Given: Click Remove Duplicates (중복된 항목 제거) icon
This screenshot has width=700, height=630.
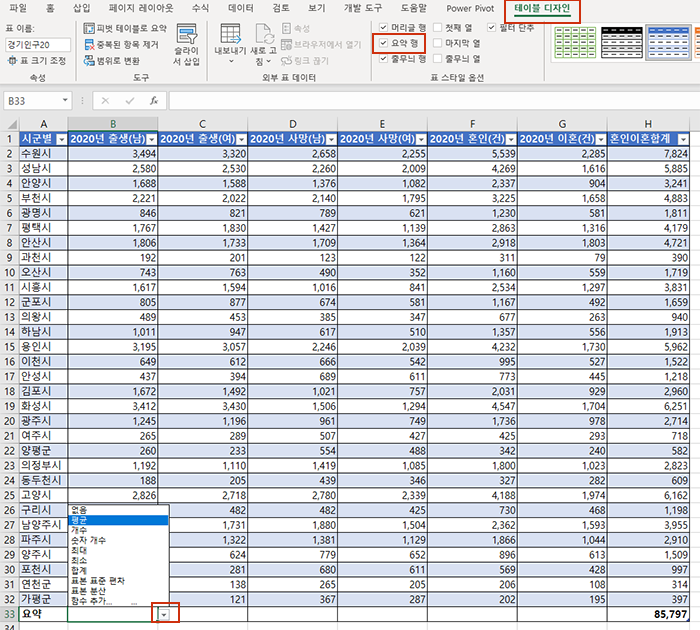Looking at the screenshot, I should [89, 45].
